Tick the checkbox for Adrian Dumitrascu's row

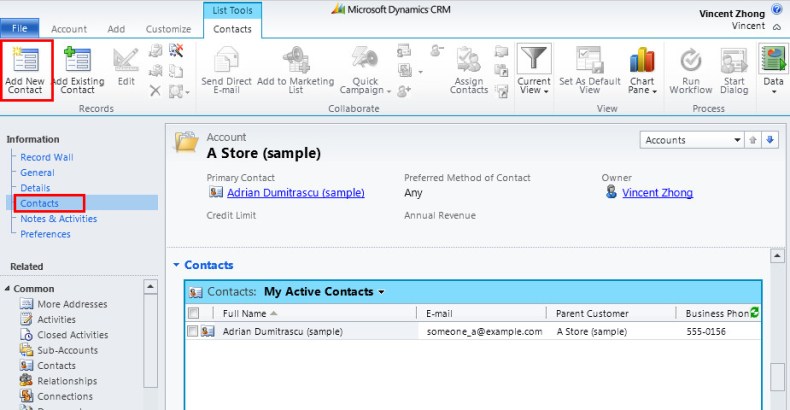coord(192,331)
